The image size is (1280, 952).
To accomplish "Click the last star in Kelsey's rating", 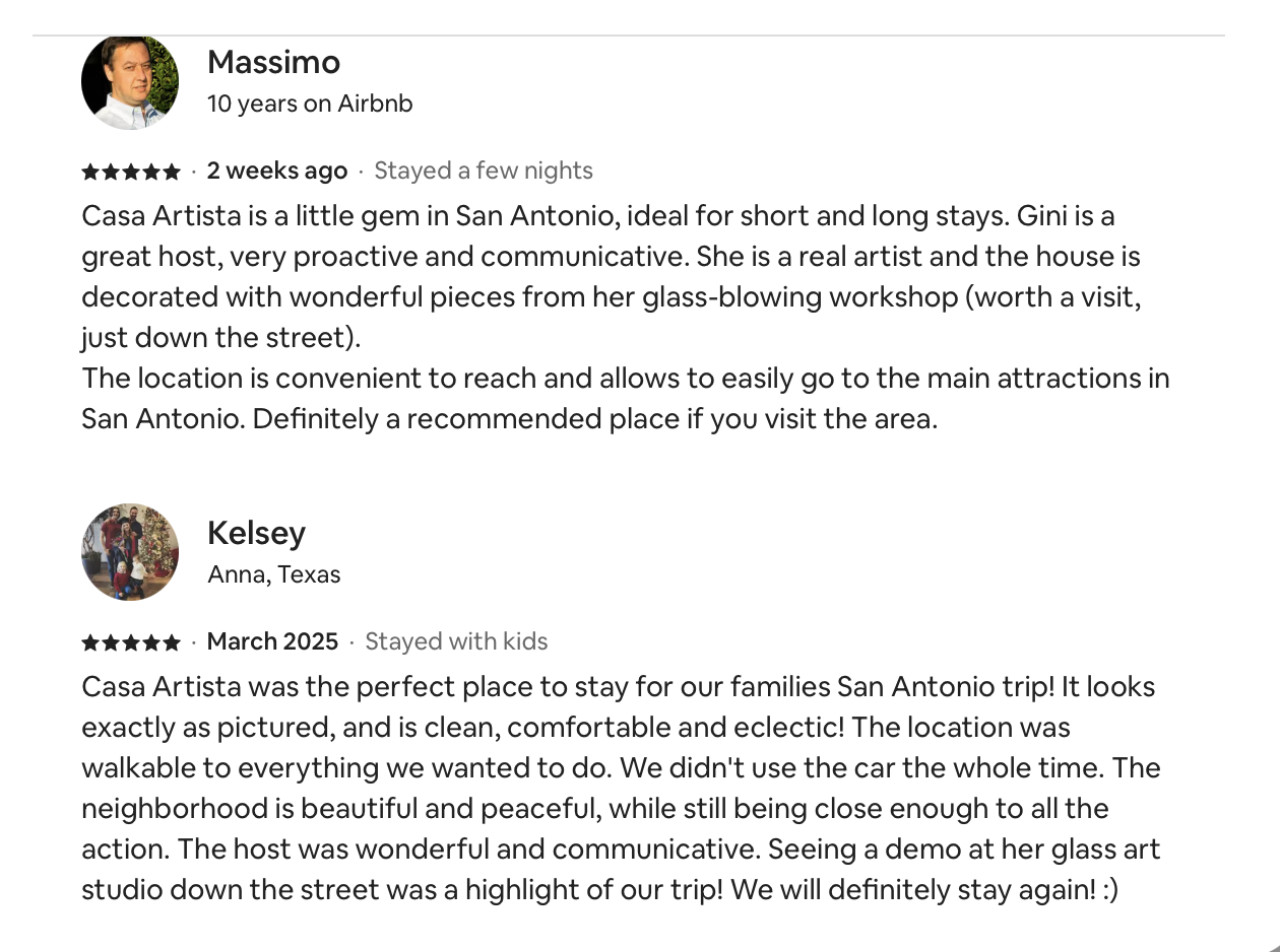I will click(x=172, y=642).
